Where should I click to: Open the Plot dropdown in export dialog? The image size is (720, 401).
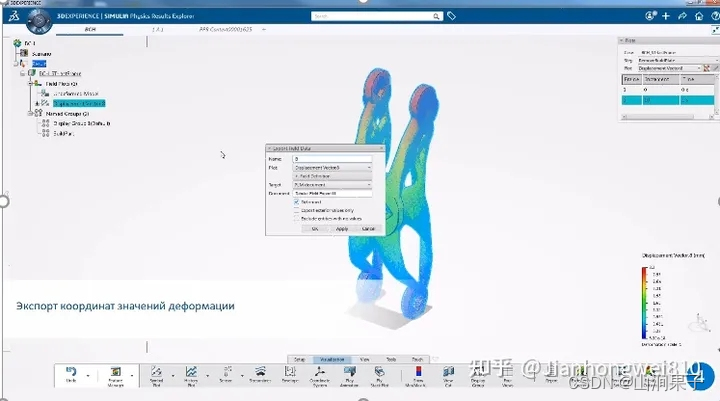tap(332, 168)
